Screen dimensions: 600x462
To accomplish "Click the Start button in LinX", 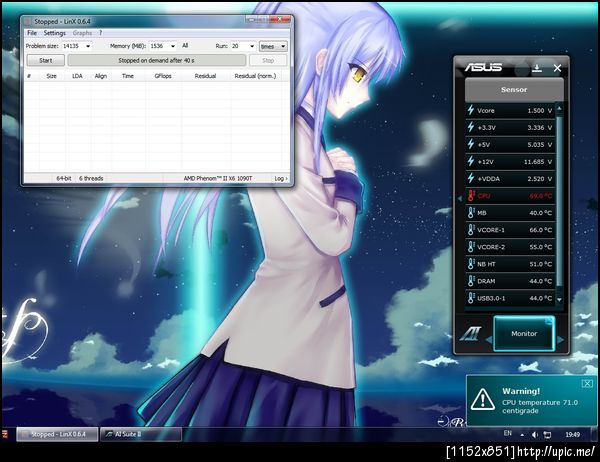I will pos(46,60).
